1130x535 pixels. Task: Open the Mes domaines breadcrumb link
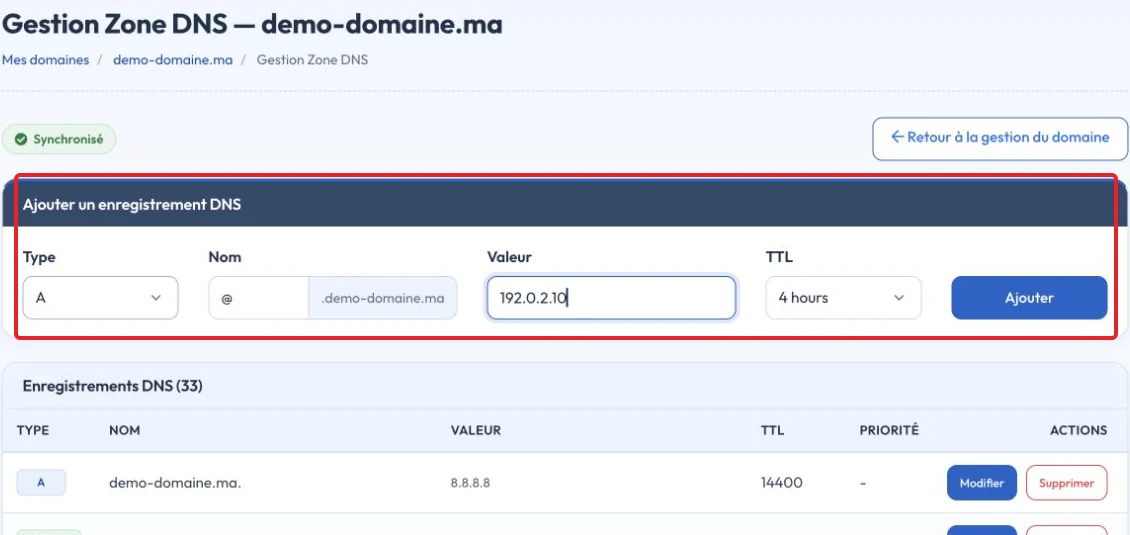(45, 60)
